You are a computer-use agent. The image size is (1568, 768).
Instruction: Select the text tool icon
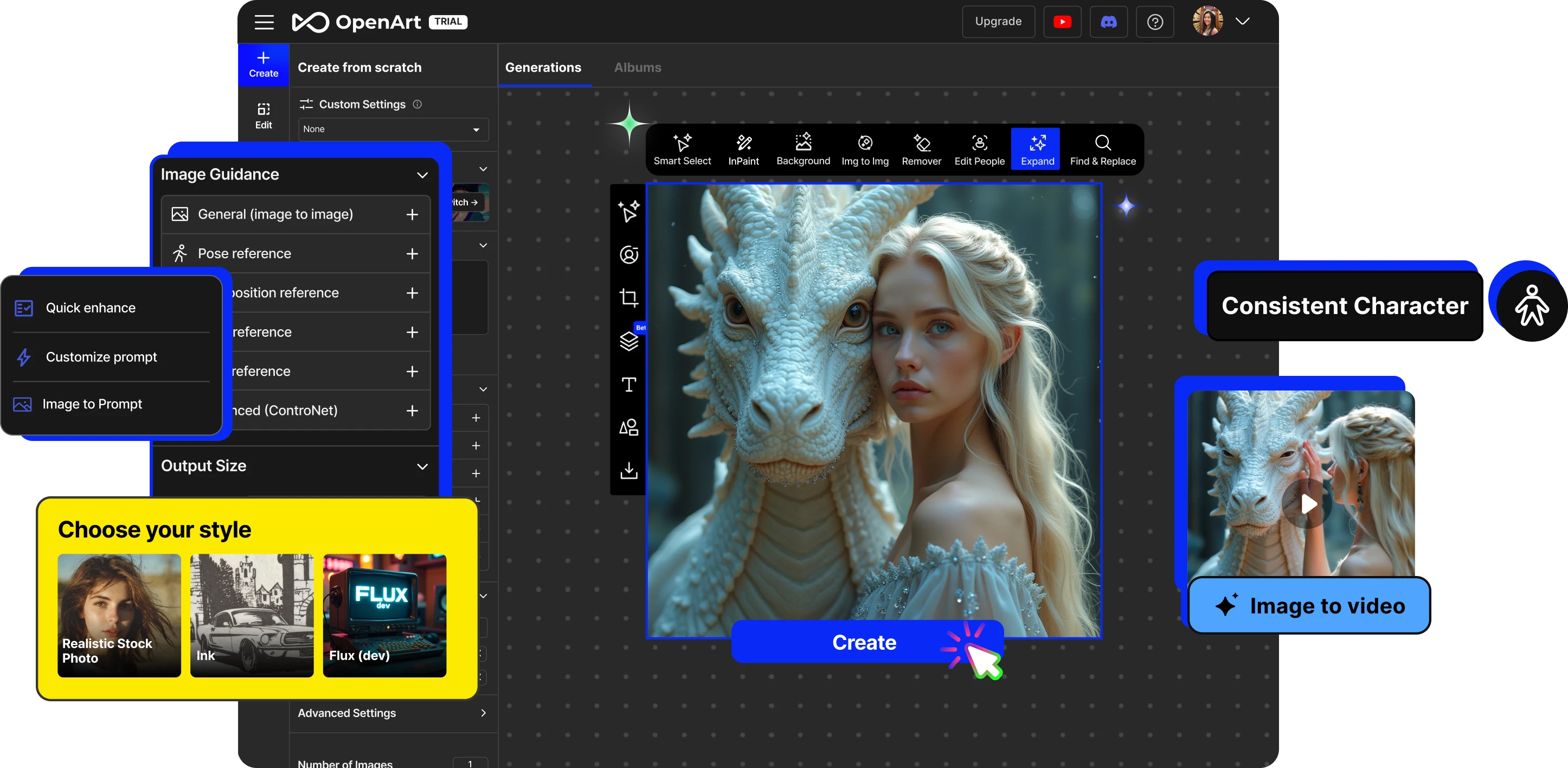(628, 385)
